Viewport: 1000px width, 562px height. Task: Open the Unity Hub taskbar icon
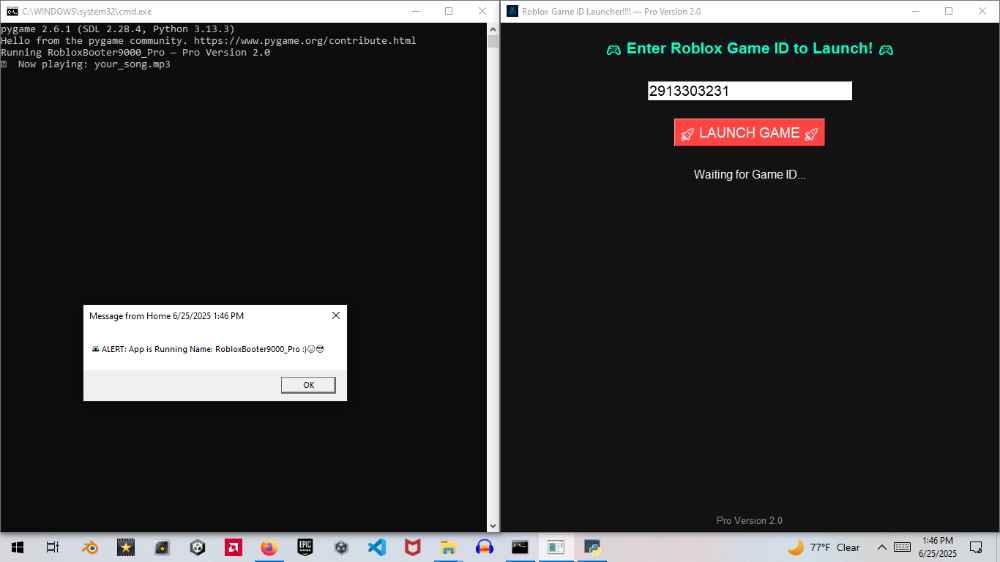point(198,547)
